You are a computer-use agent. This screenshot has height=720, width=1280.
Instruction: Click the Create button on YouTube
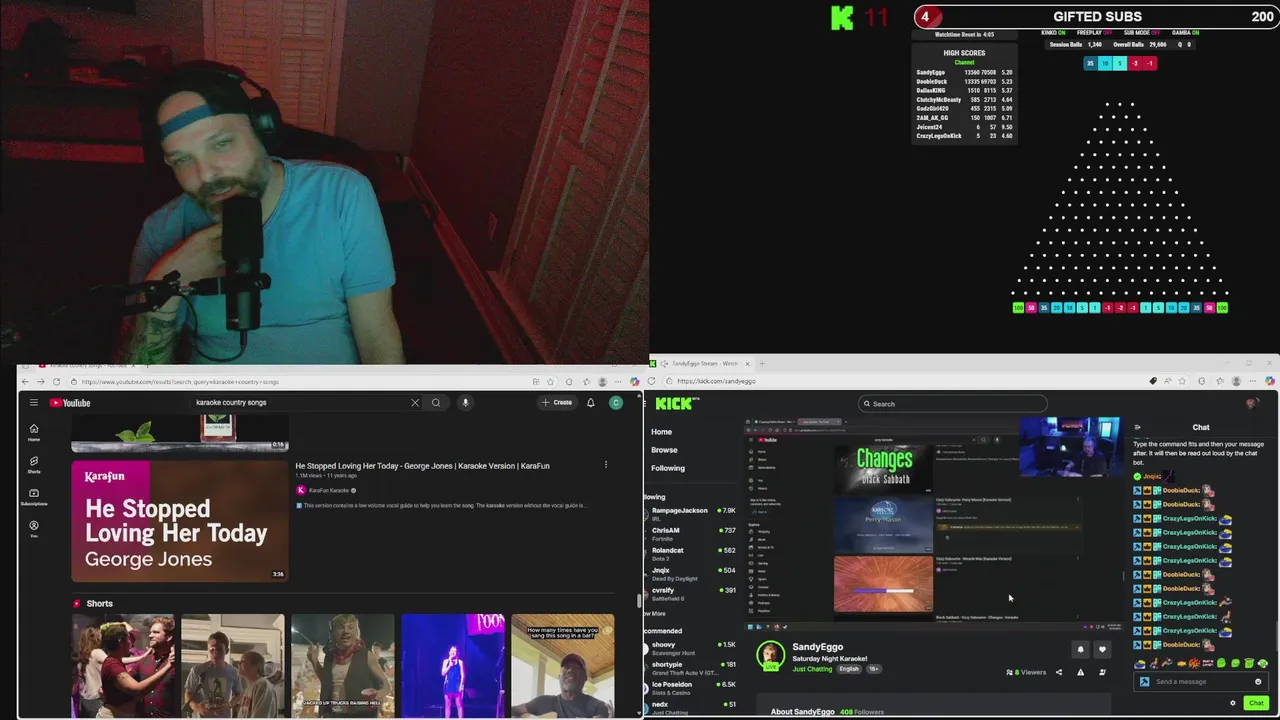[x=557, y=403]
